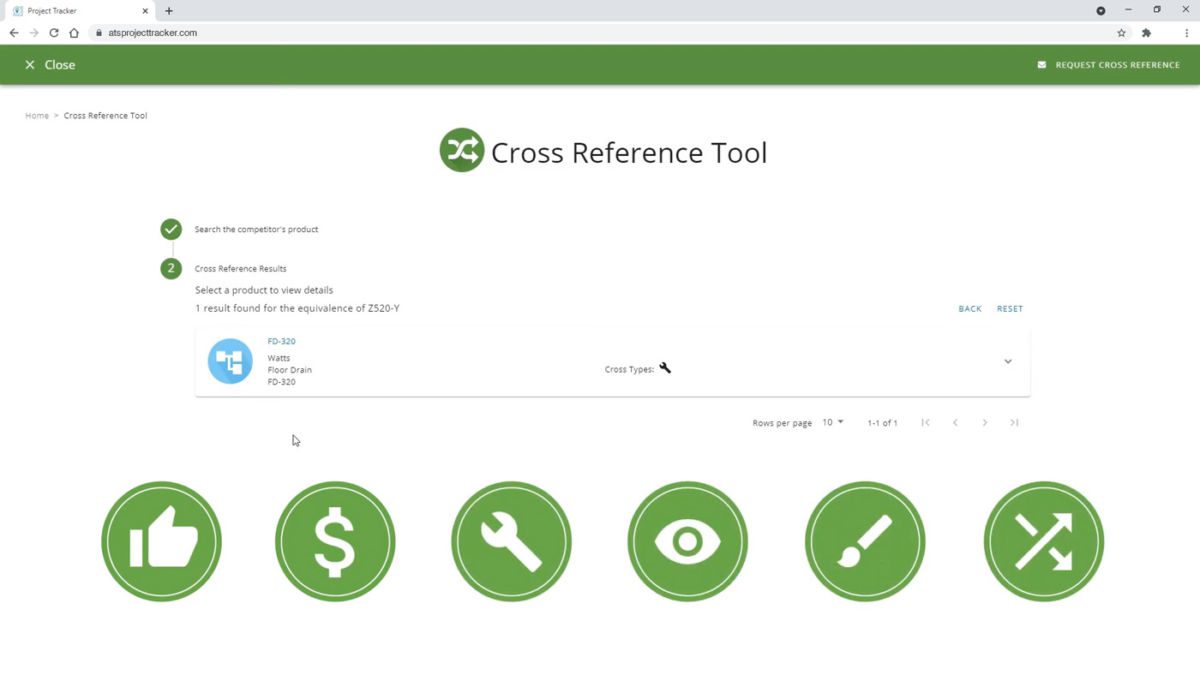This screenshot has width=1200, height=675.
Task: Open the Rows per page dropdown
Action: pyautogui.click(x=833, y=422)
